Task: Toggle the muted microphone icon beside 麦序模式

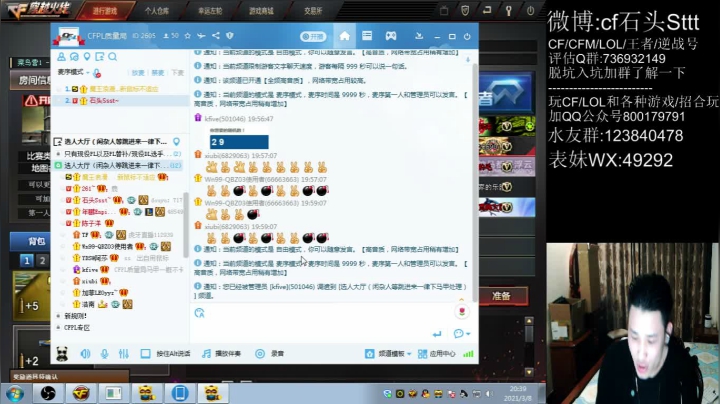Action: click(x=97, y=73)
